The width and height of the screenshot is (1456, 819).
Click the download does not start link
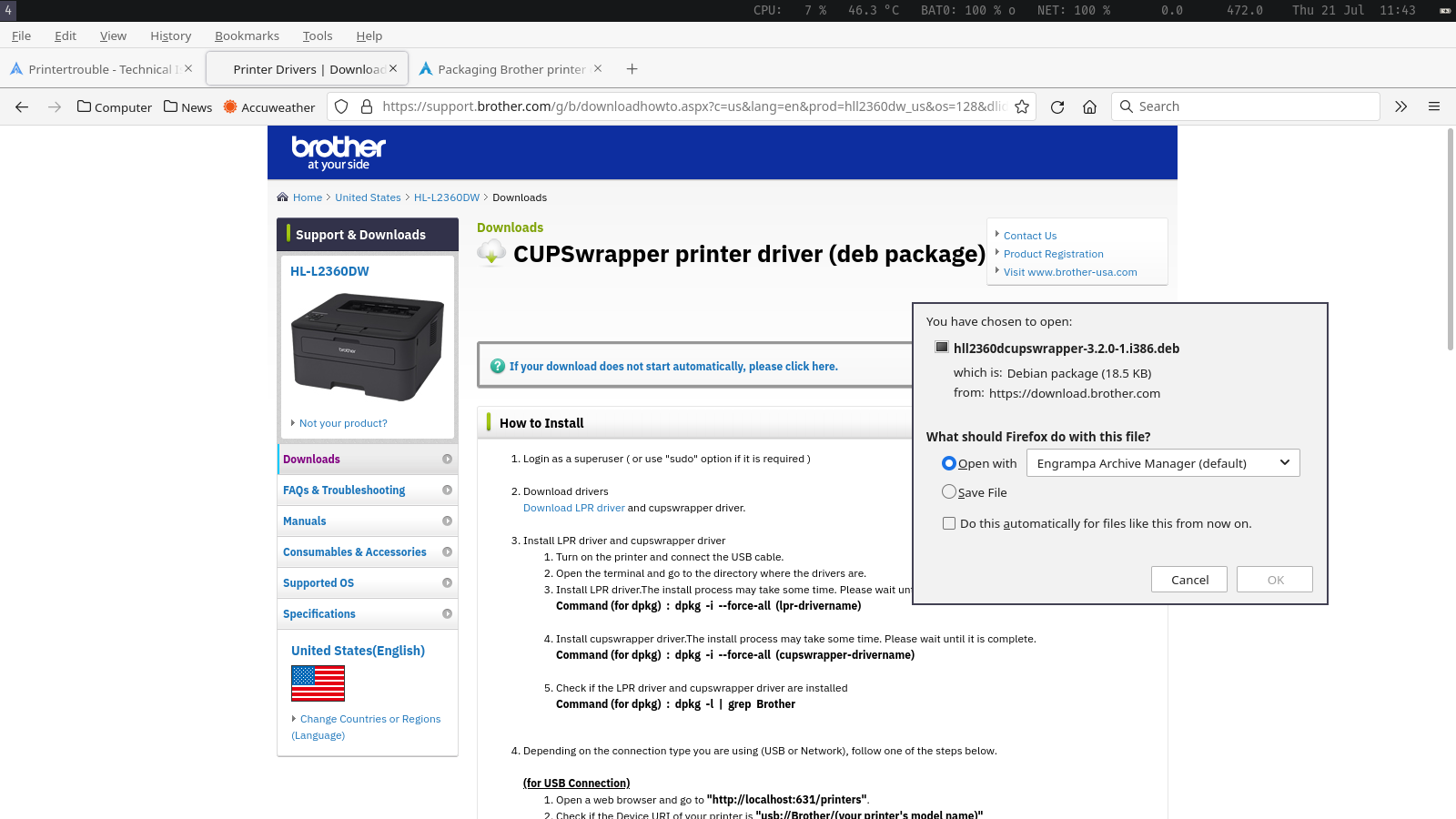pos(673,366)
